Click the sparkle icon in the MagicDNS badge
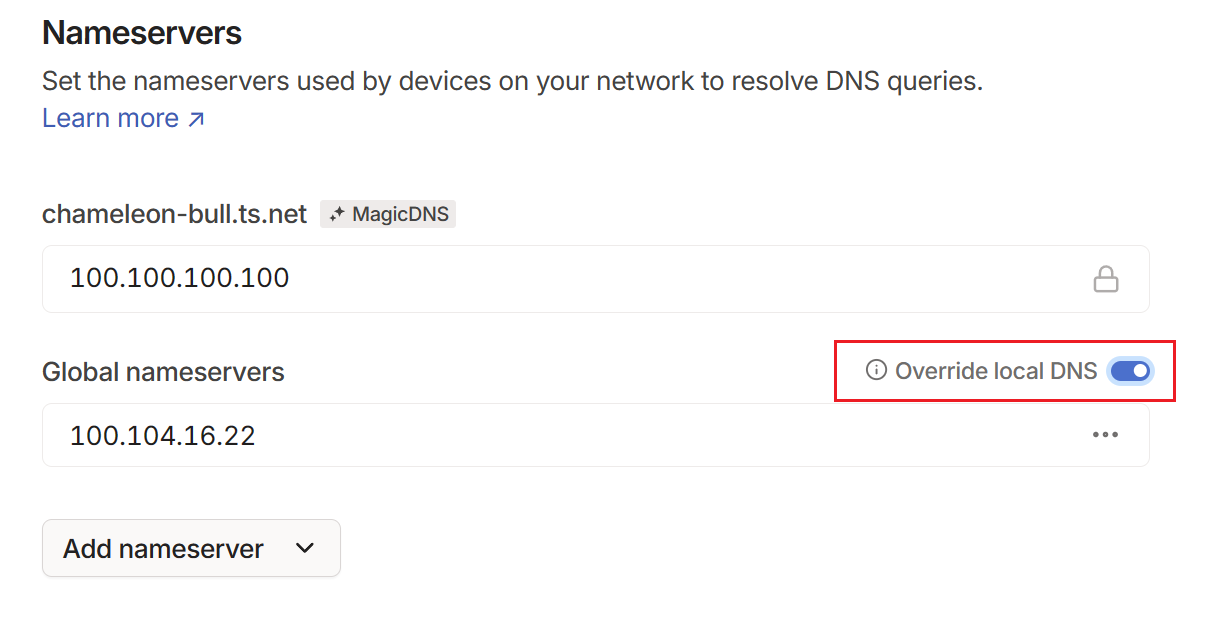The image size is (1223, 622). [x=337, y=214]
